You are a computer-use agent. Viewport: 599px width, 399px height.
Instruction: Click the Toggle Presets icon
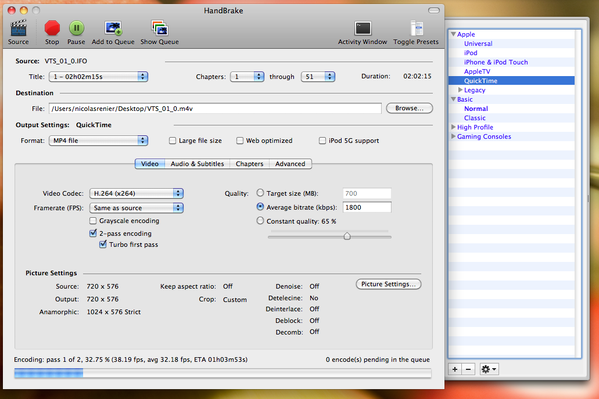[416, 28]
